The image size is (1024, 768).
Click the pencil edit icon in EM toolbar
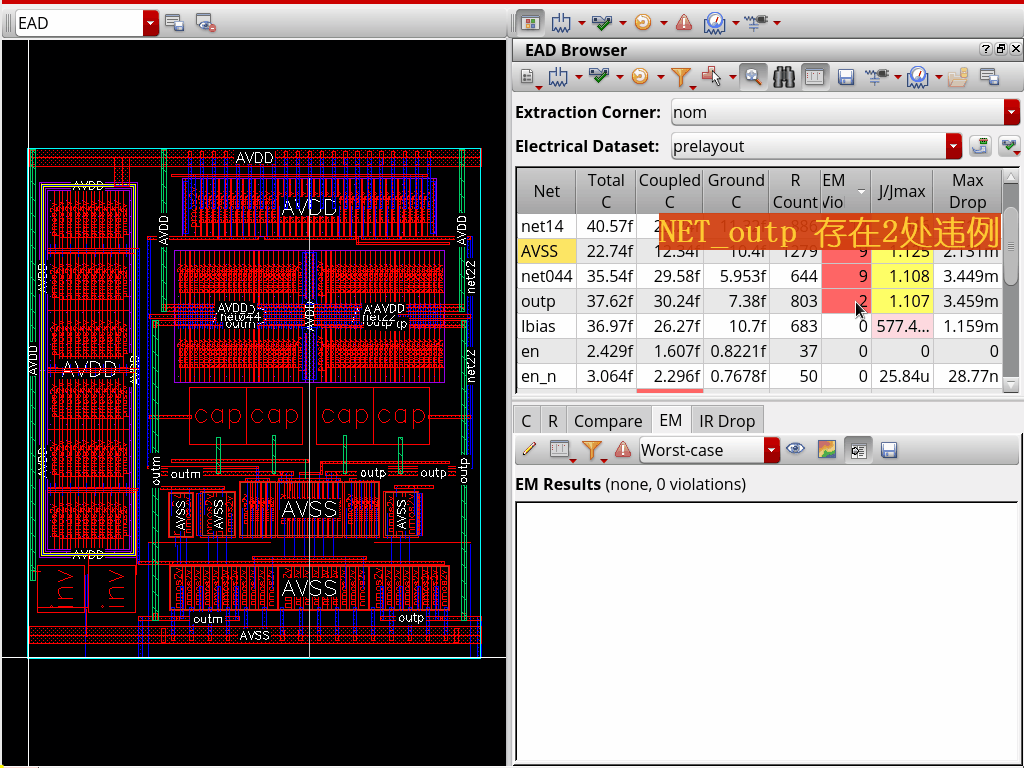click(529, 450)
